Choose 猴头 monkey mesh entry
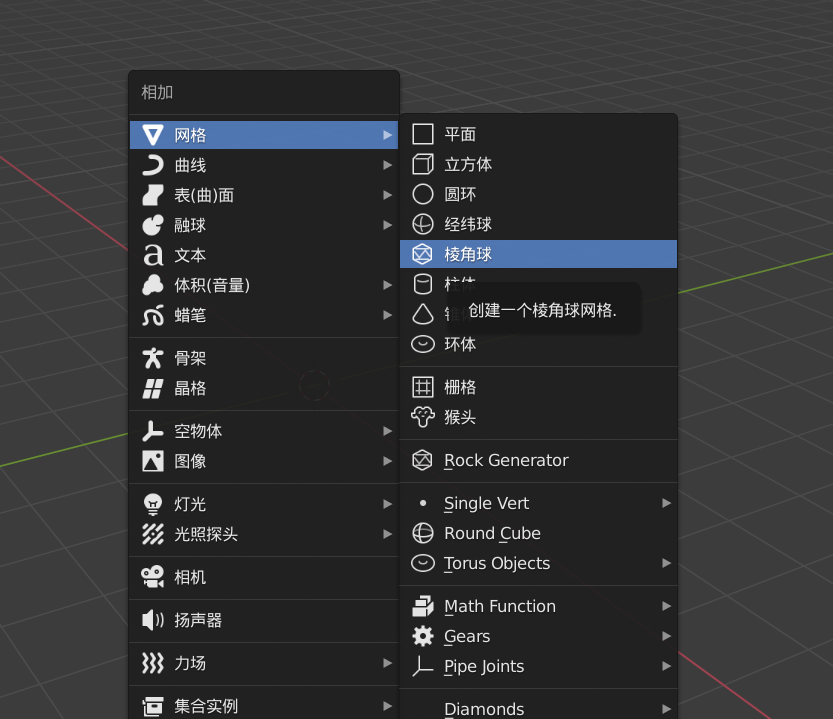This screenshot has width=833, height=719. point(538,417)
